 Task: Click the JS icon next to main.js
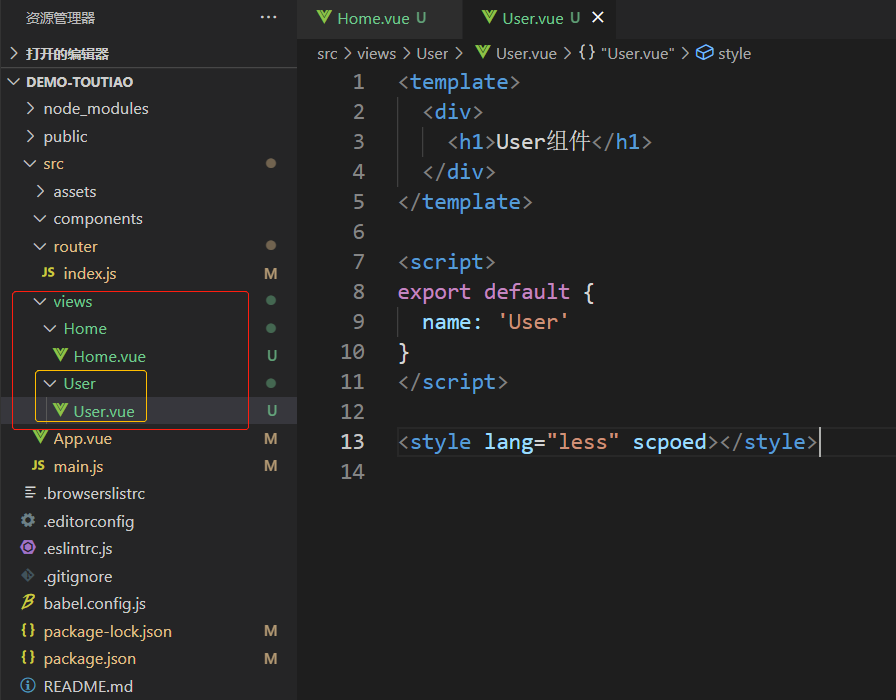tap(38, 466)
